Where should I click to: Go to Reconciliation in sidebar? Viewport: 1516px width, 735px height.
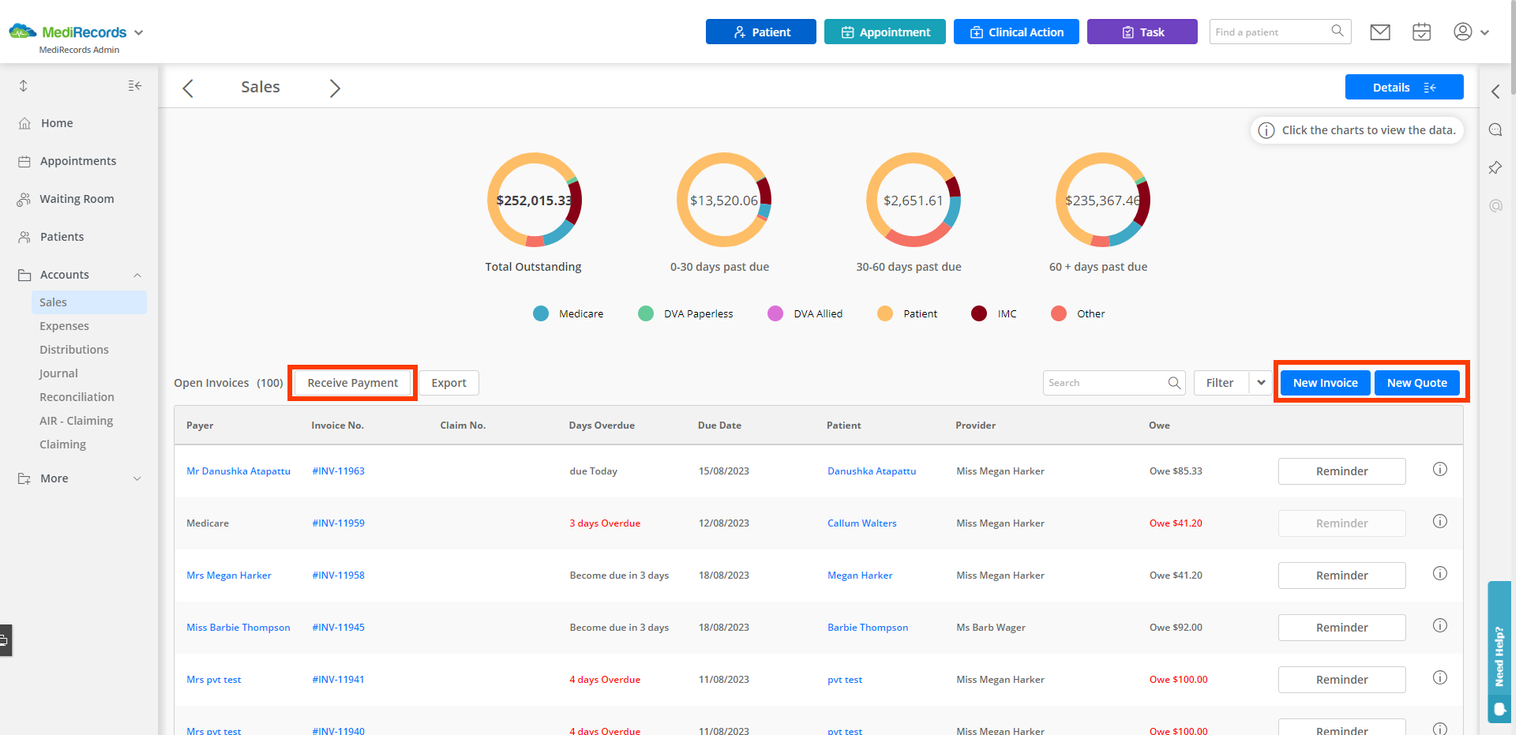(x=77, y=397)
